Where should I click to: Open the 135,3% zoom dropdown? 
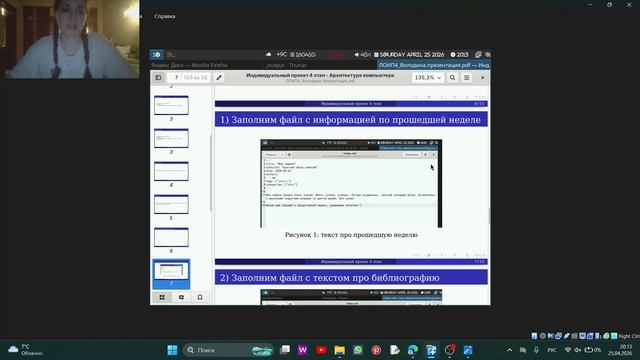(x=428, y=78)
